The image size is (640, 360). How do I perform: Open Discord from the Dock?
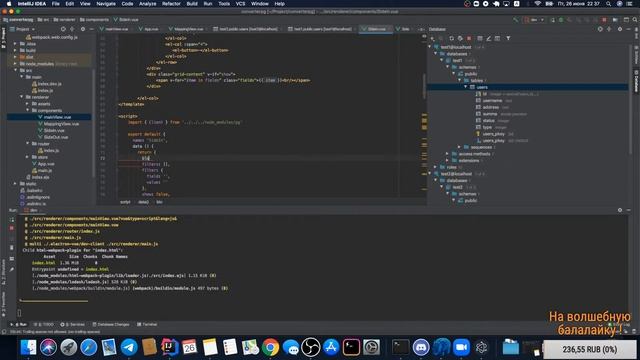click(x=421, y=347)
